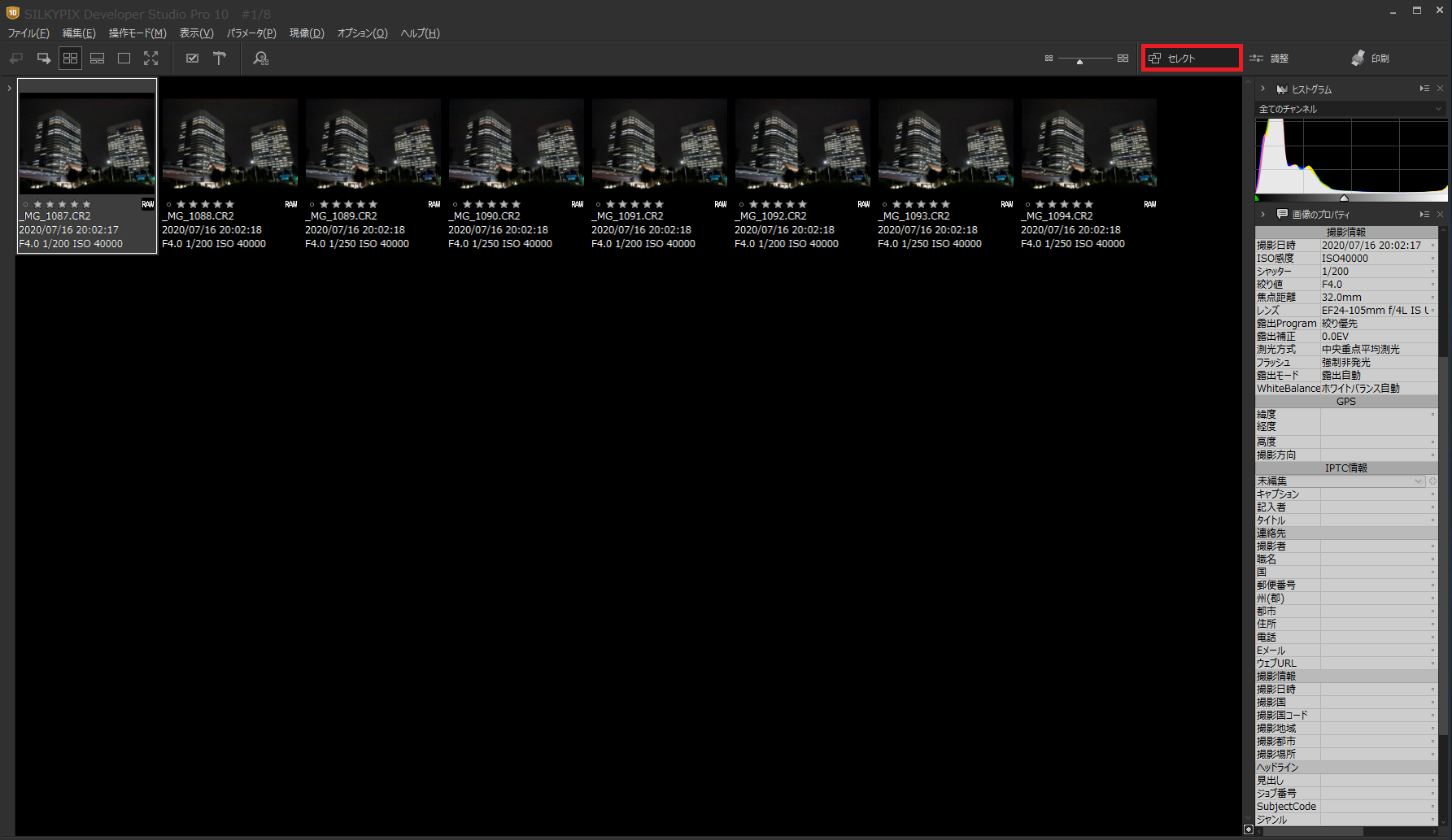Switch to thumbnail grid display mode
The image size is (1452, 840).
[x=70, y=59]
